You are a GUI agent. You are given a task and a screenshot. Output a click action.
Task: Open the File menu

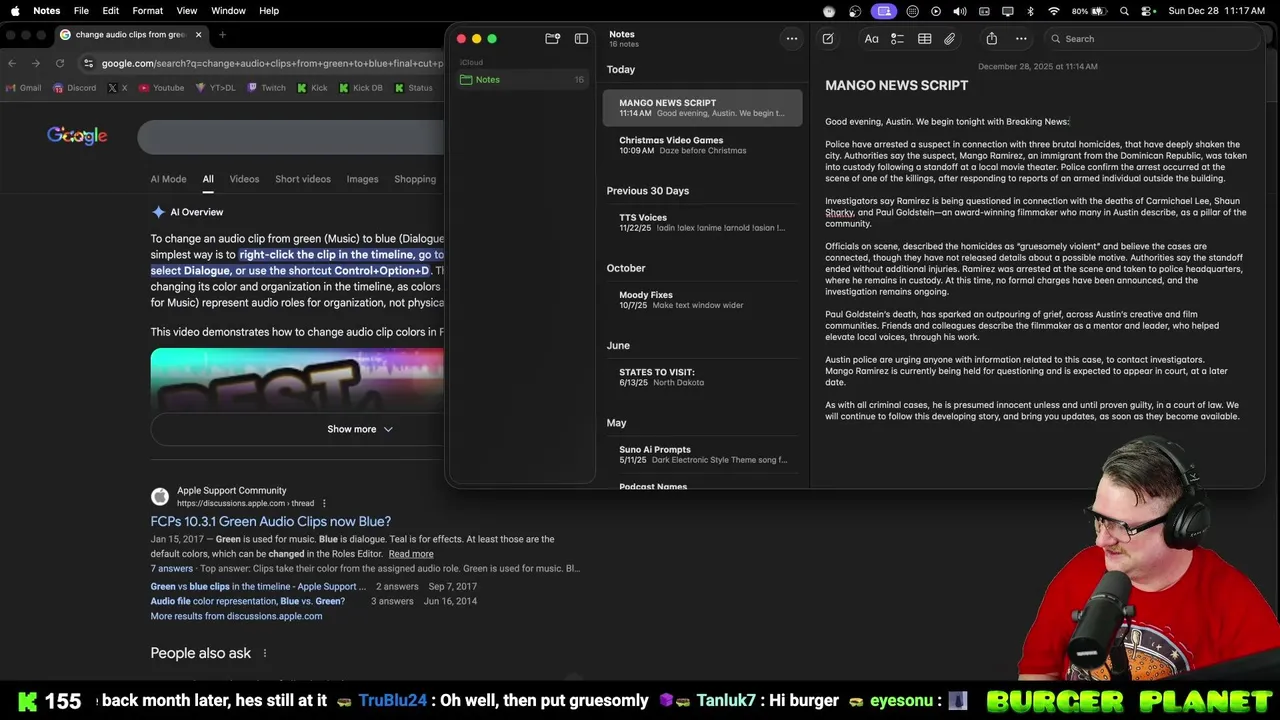click(x=81, y=11)
